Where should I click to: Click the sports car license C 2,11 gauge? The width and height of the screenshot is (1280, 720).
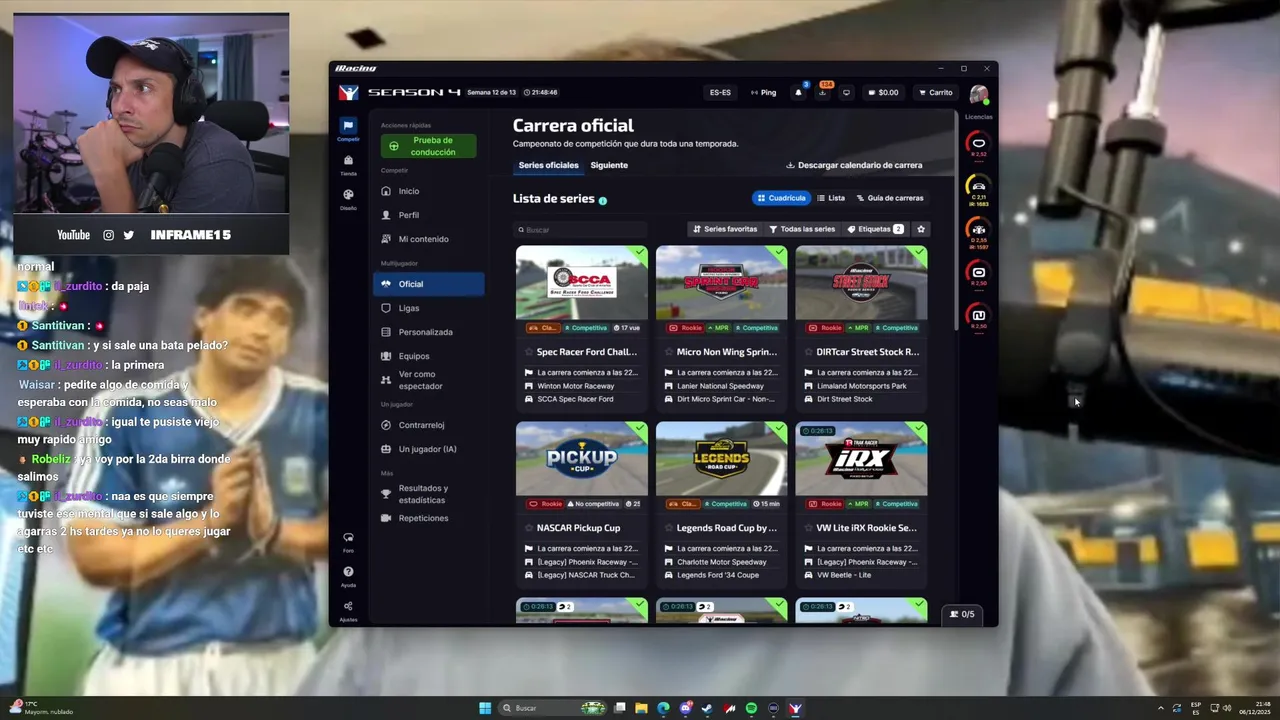979,187
